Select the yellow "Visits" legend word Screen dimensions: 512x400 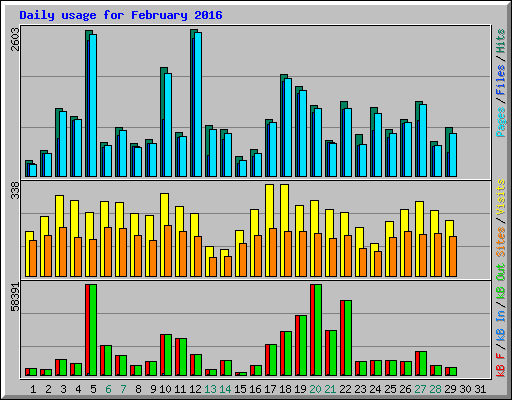coord(501,197)
